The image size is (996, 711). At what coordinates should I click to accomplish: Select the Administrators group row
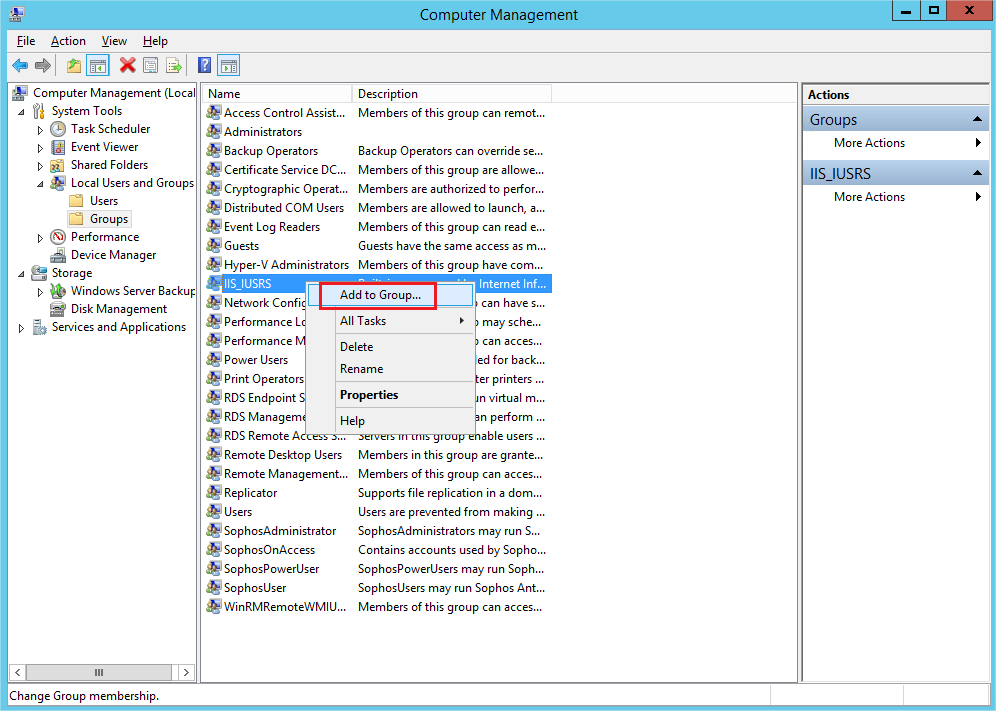click(262, 132)
